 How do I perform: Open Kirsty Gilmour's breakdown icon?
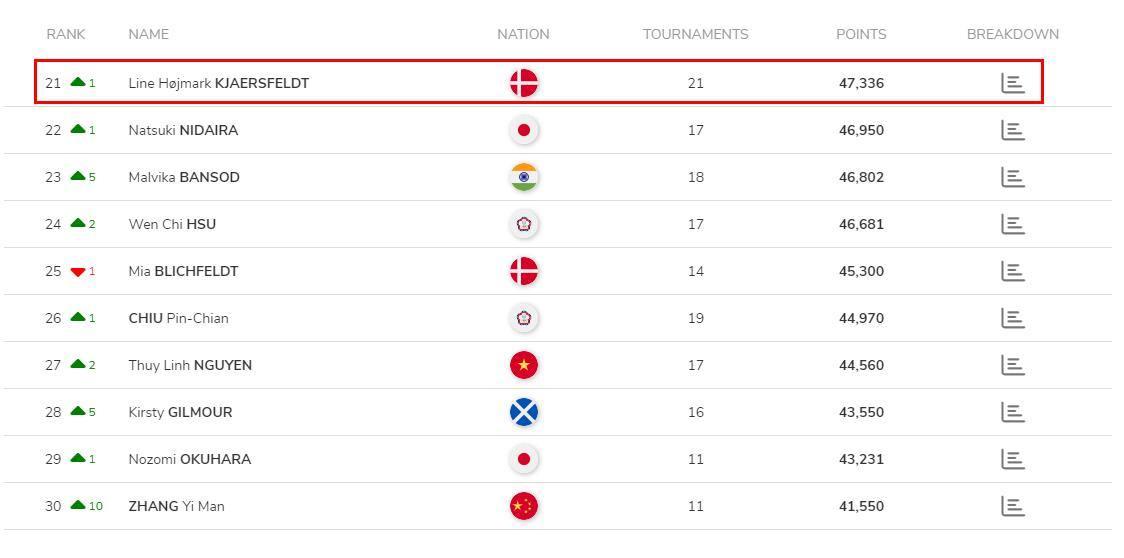(1012, 412)
